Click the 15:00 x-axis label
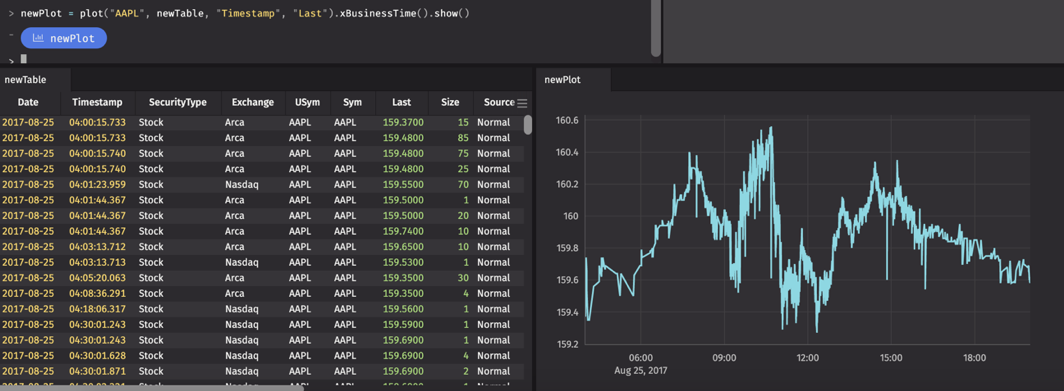The image size is (1064, 391). point(891,358)
